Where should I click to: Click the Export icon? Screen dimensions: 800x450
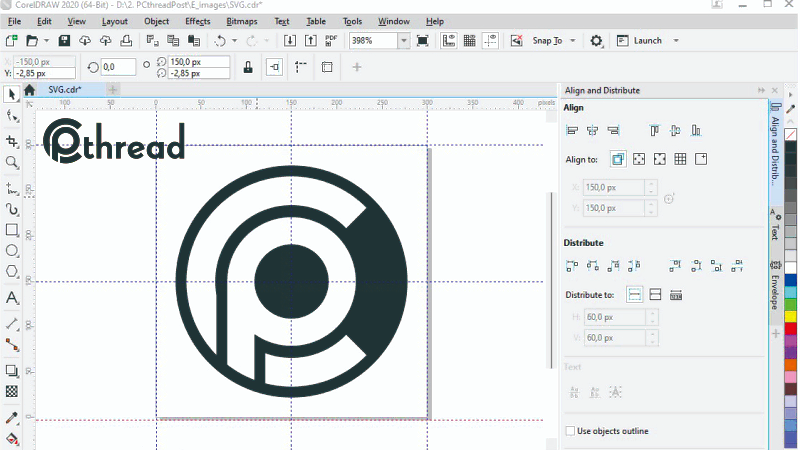pos(311,41)
